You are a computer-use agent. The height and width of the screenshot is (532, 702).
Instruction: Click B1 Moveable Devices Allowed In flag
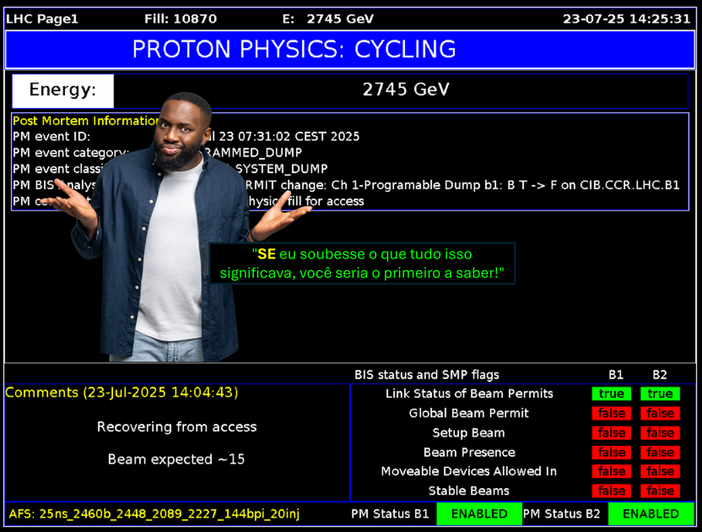[x=611, y=471]
